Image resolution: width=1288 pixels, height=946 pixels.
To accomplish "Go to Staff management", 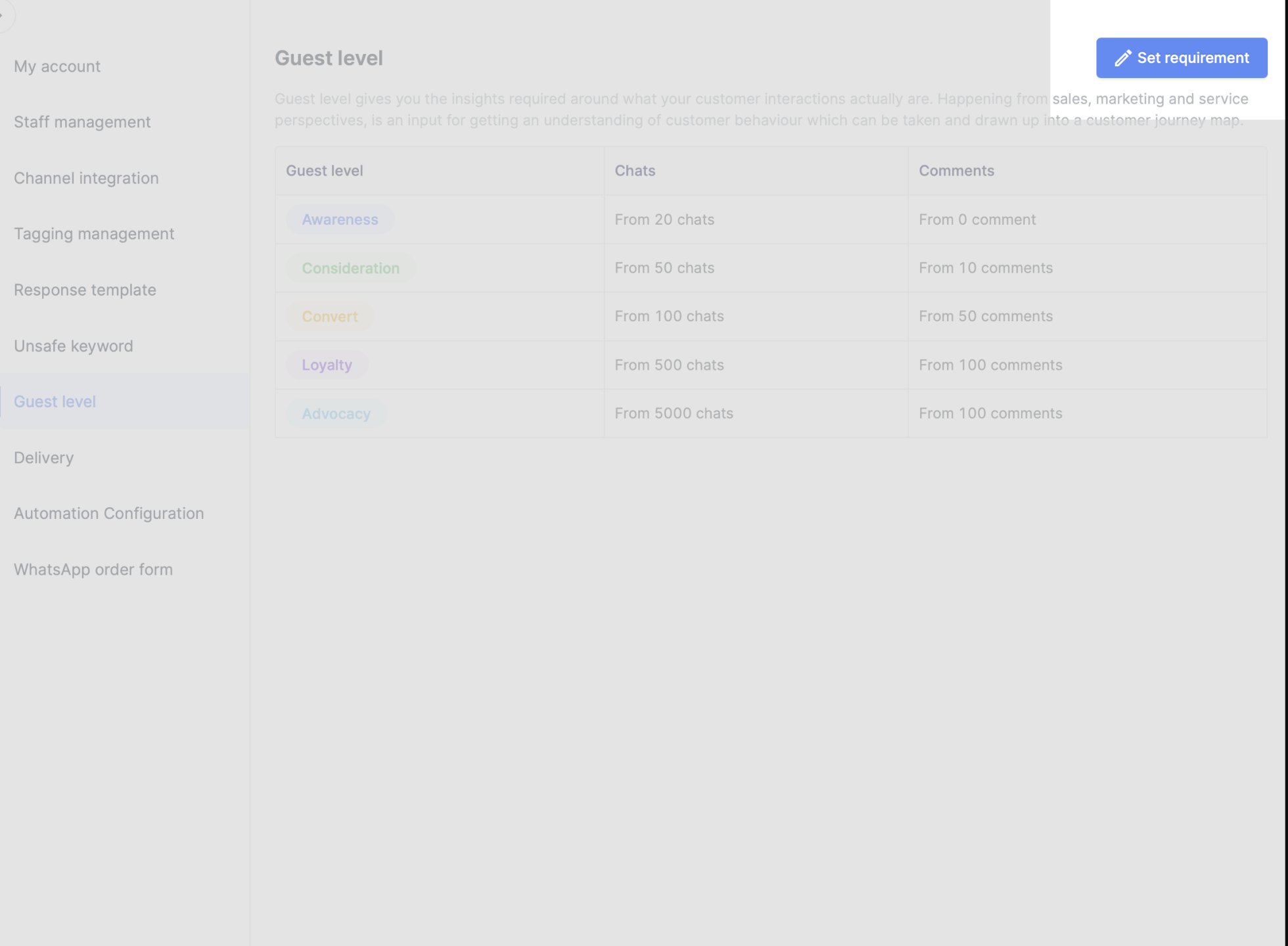I will (82, 122).
